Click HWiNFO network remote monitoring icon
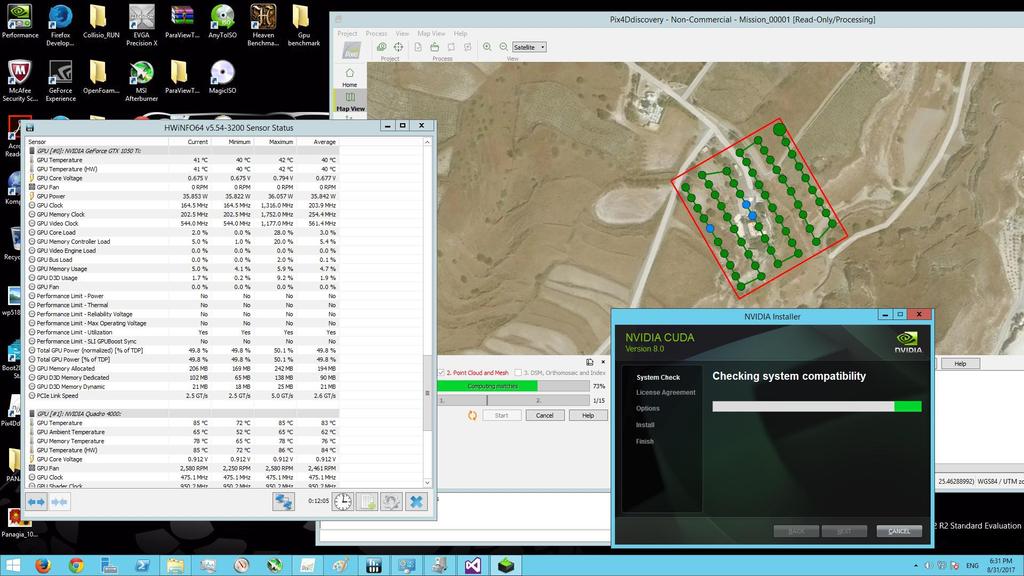Viewport: 1024px width, 576px height. coord(283,502)
